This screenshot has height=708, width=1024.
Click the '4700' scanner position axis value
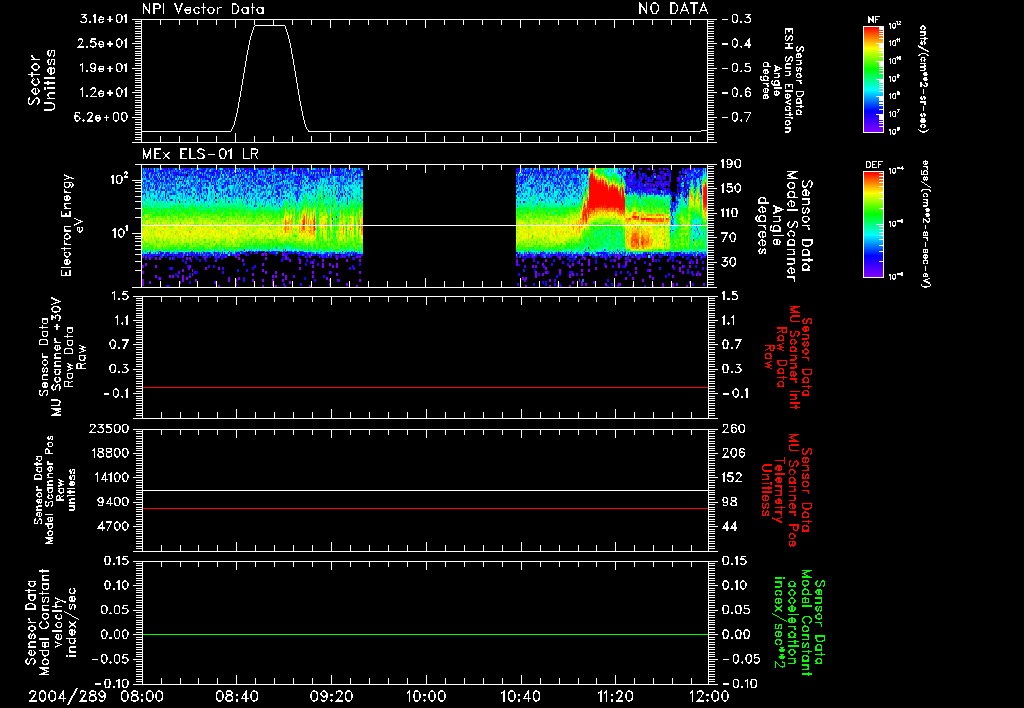[x=113, y=526]
